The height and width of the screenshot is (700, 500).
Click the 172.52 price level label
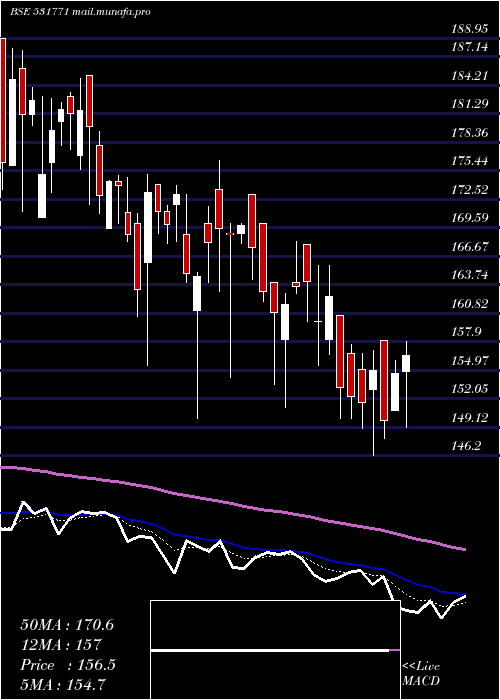point(470,190)
